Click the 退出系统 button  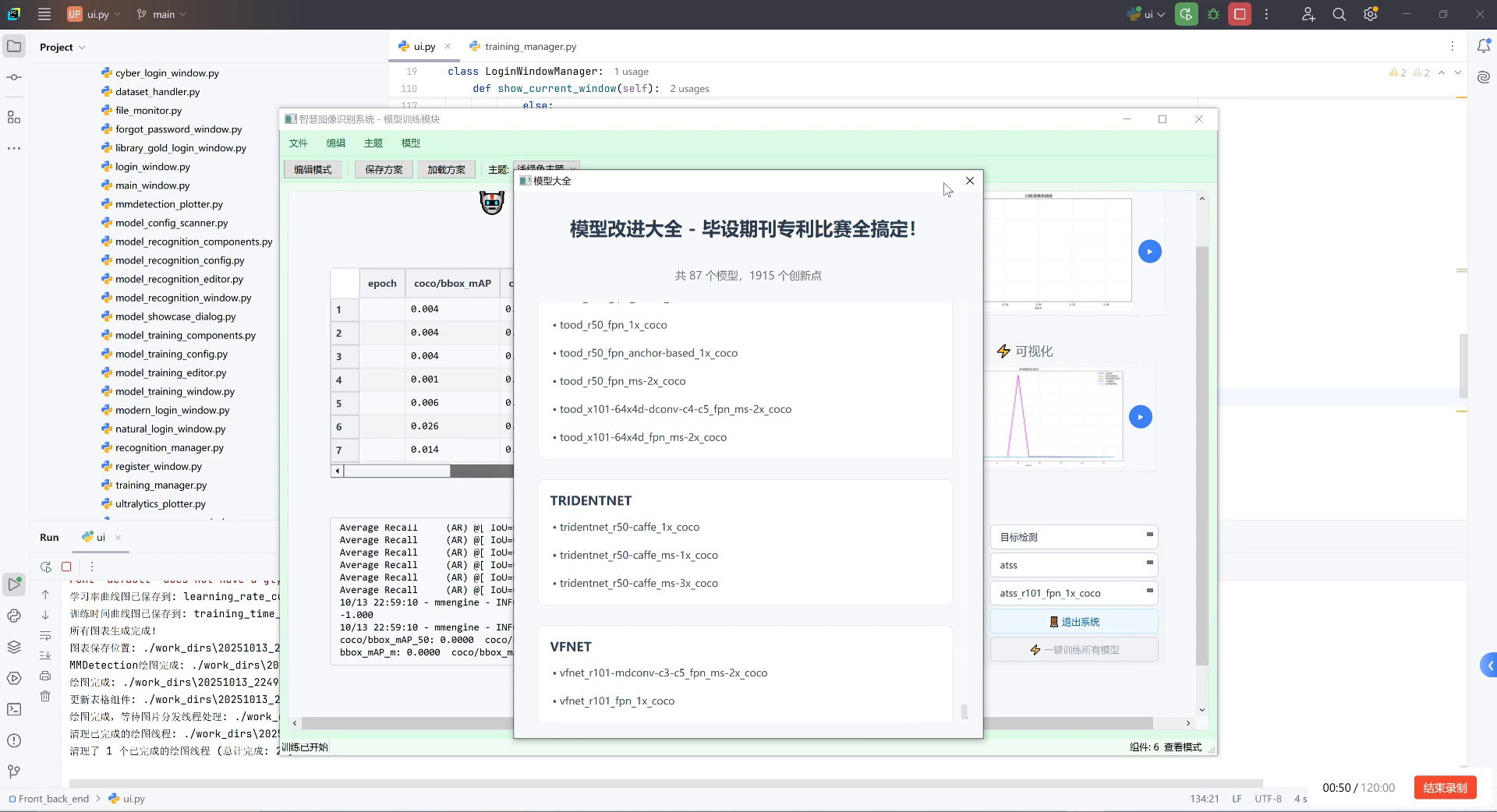pyautogui.click(x=1074, y=621)
